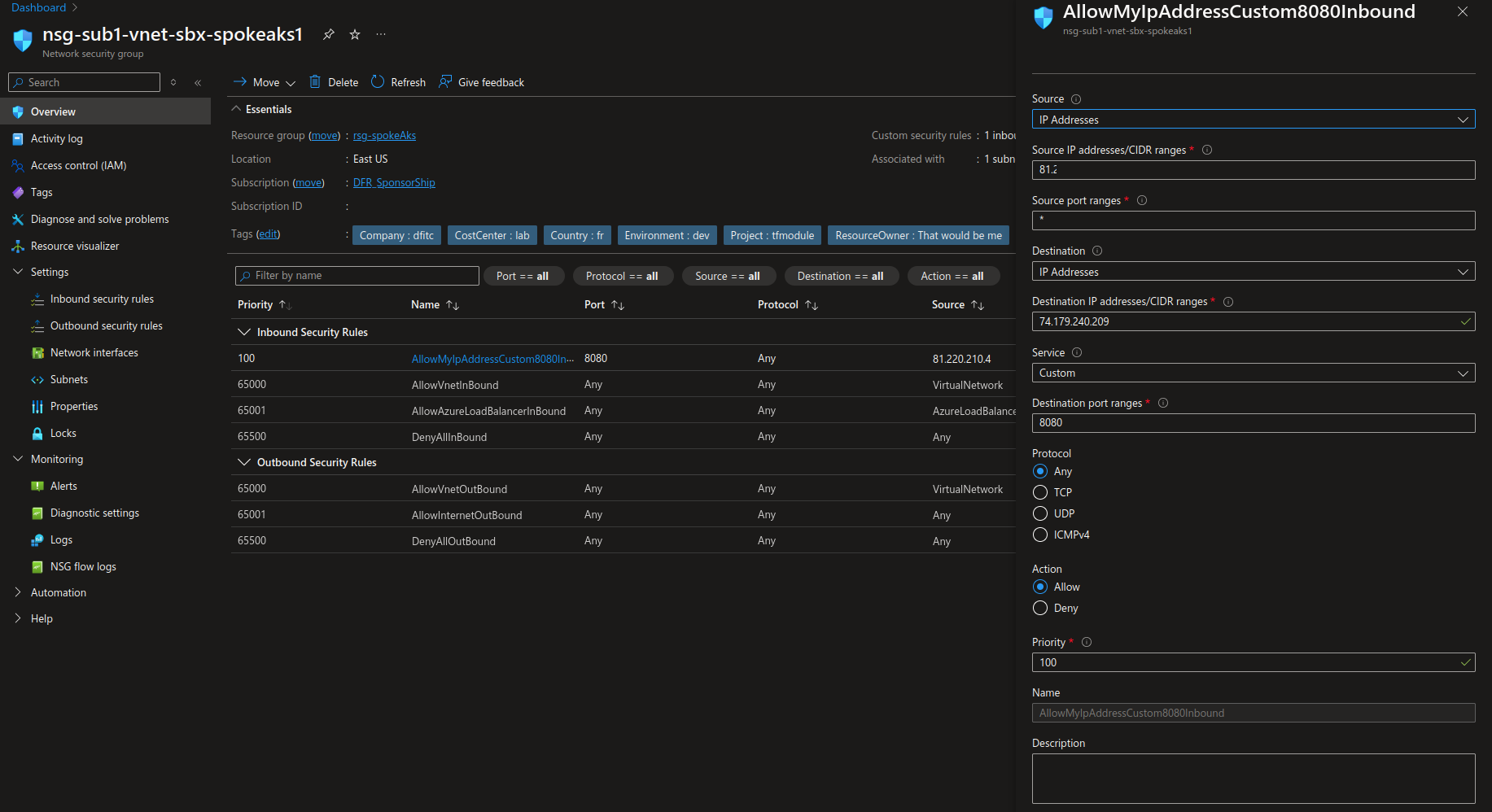Pin the NSG blade to dashboard

pos(329,34)
